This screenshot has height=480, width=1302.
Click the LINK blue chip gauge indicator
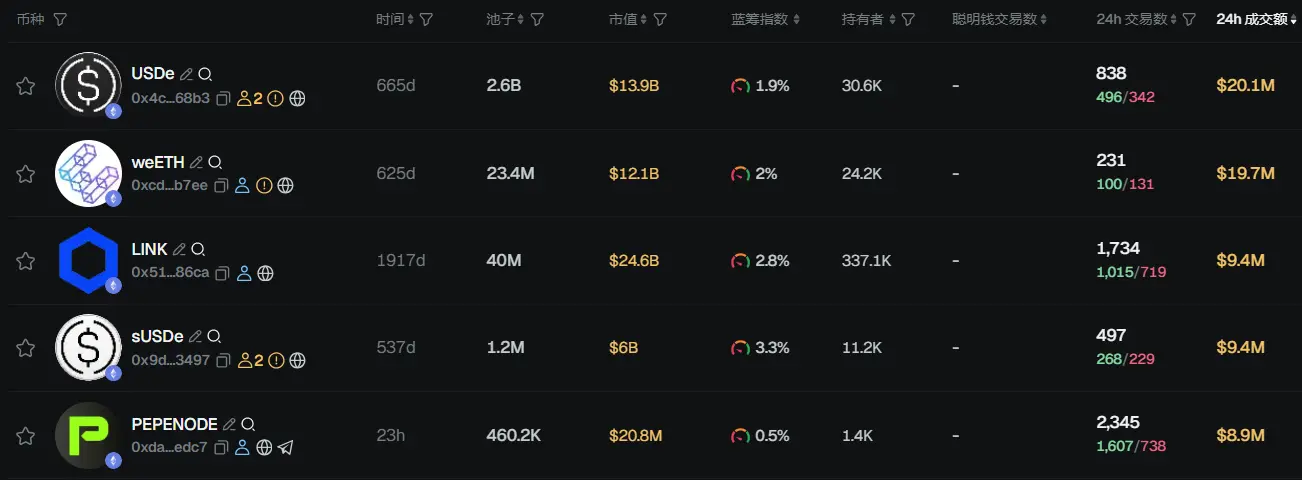pos(741,261)
